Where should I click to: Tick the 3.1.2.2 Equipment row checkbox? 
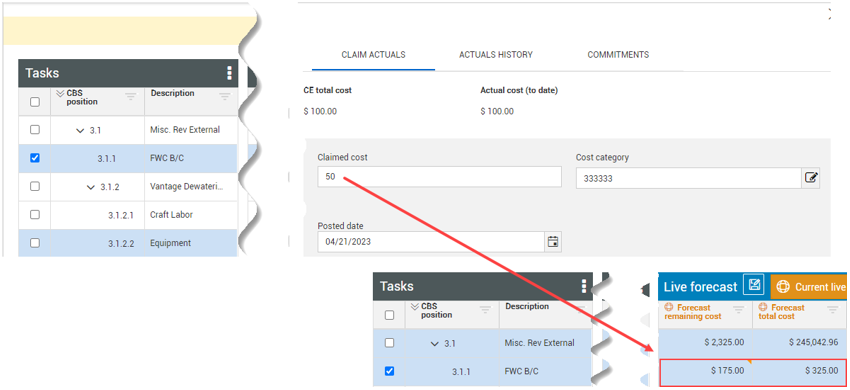point(35,243)
